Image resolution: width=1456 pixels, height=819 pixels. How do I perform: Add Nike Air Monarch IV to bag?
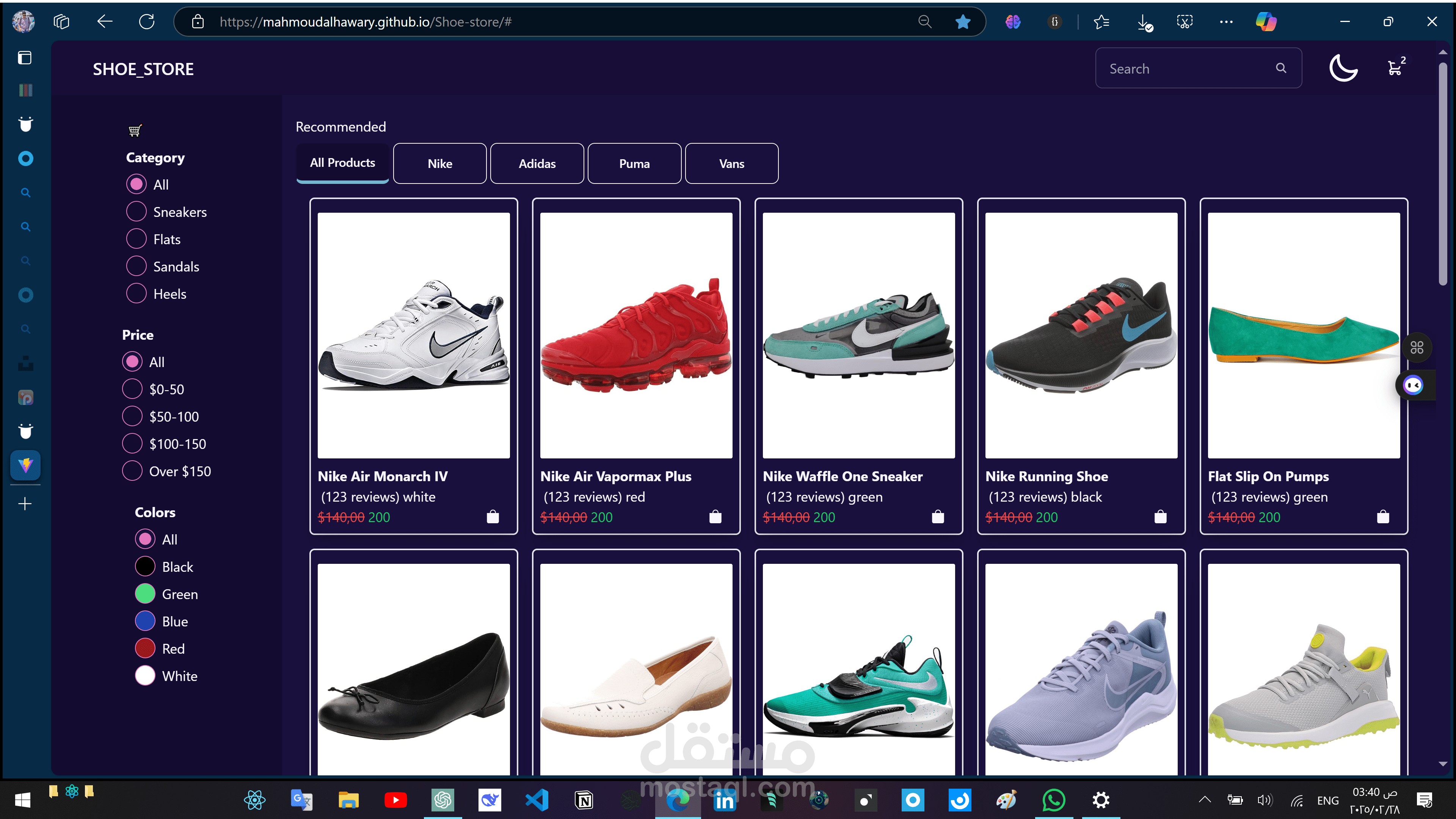pyautogui.click(x=493, y=516)
